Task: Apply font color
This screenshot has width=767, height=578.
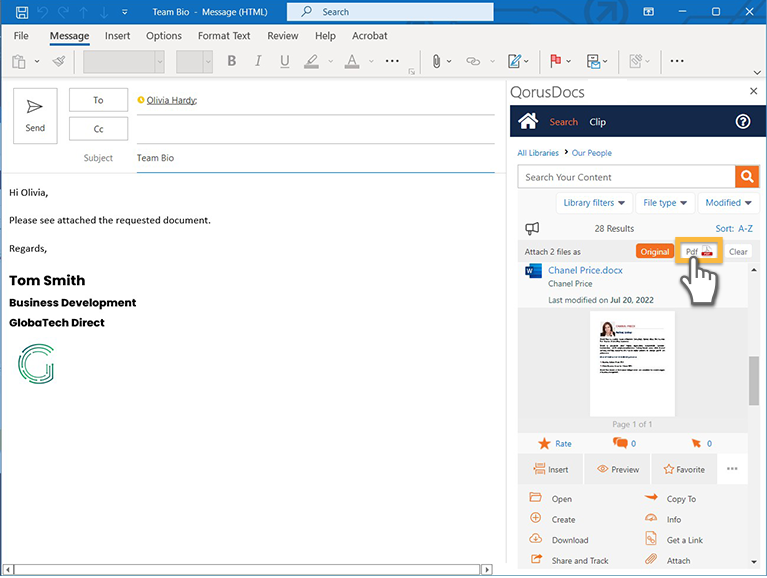Action: click(x=352, y=61)
